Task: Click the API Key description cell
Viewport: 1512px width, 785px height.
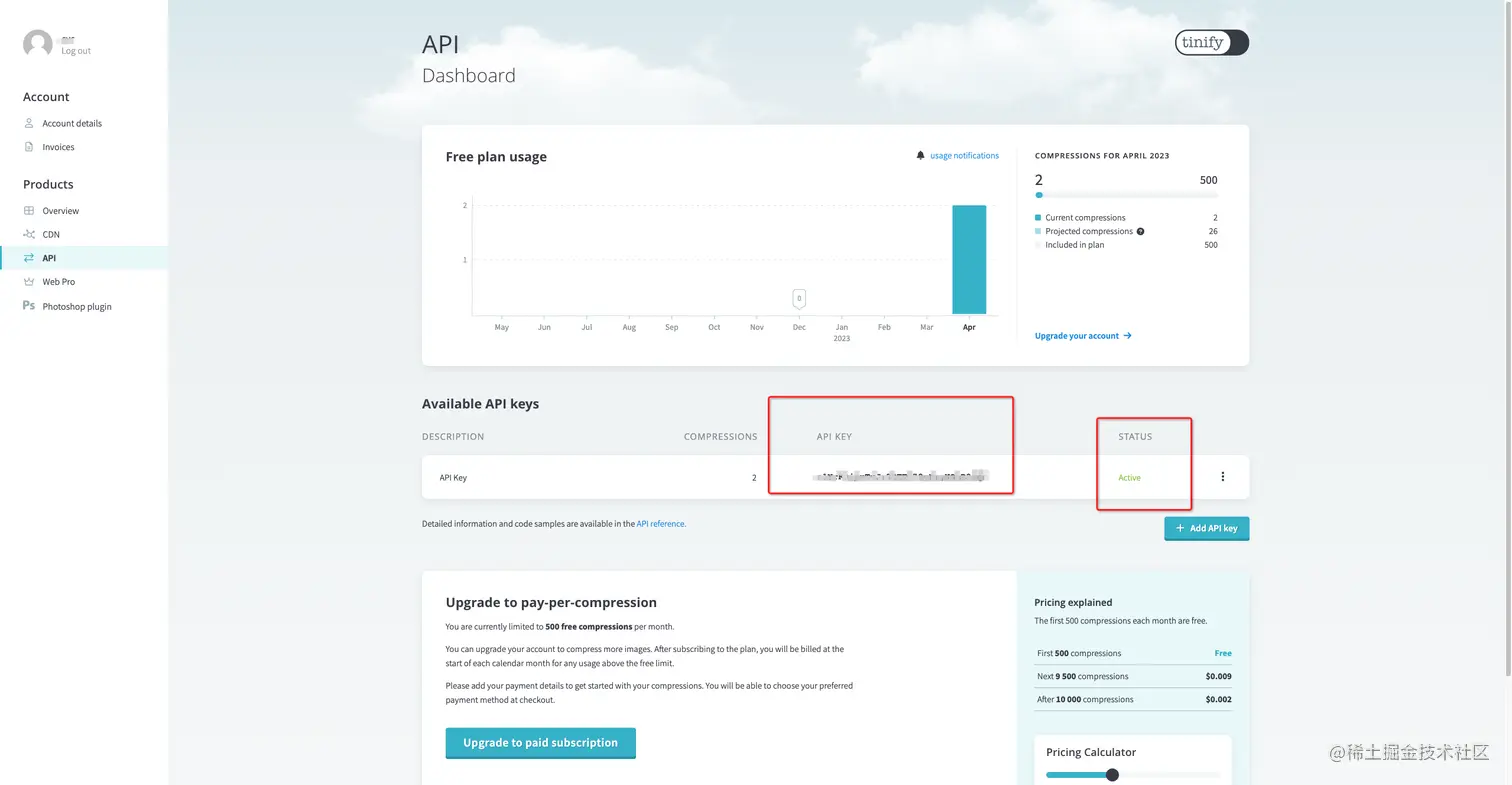Action: point(453,478)
